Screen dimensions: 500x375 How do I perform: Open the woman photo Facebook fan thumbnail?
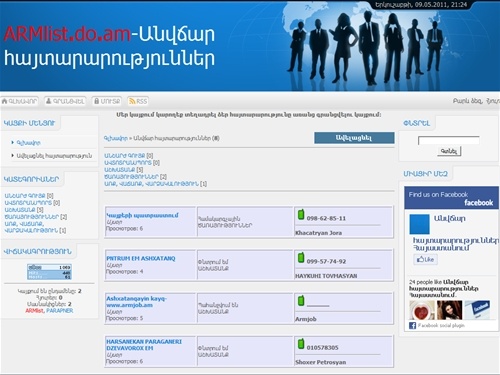tap(449, 310)
